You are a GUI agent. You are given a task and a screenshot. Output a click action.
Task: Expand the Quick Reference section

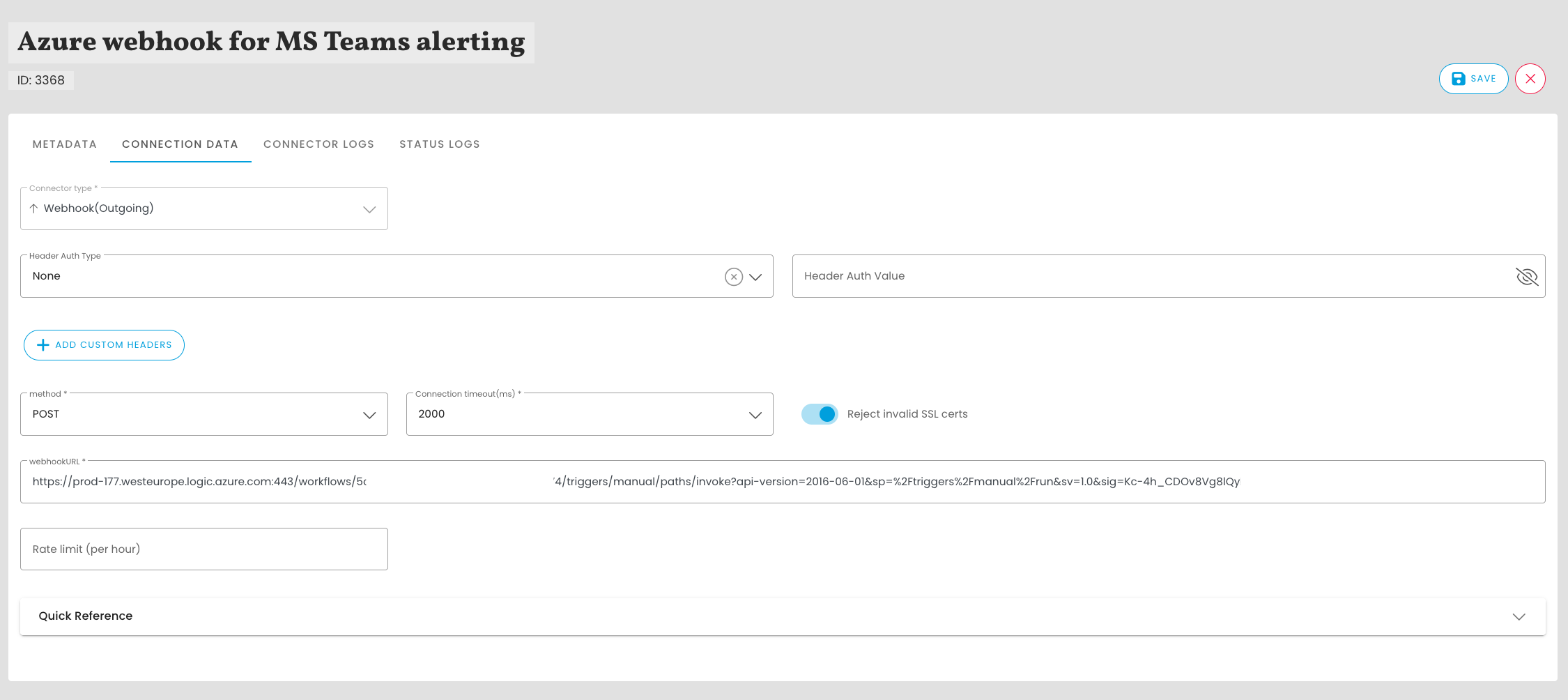(x=1519, y=616)
